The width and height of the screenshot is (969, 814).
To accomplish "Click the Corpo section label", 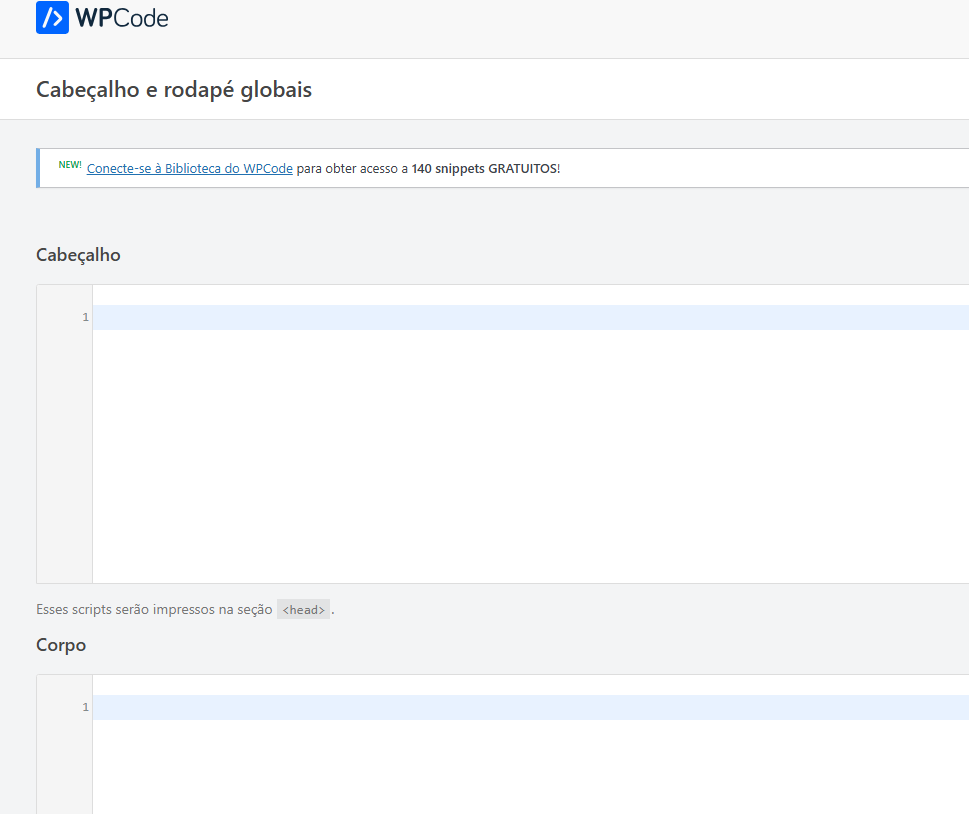I will coord(61,645).
